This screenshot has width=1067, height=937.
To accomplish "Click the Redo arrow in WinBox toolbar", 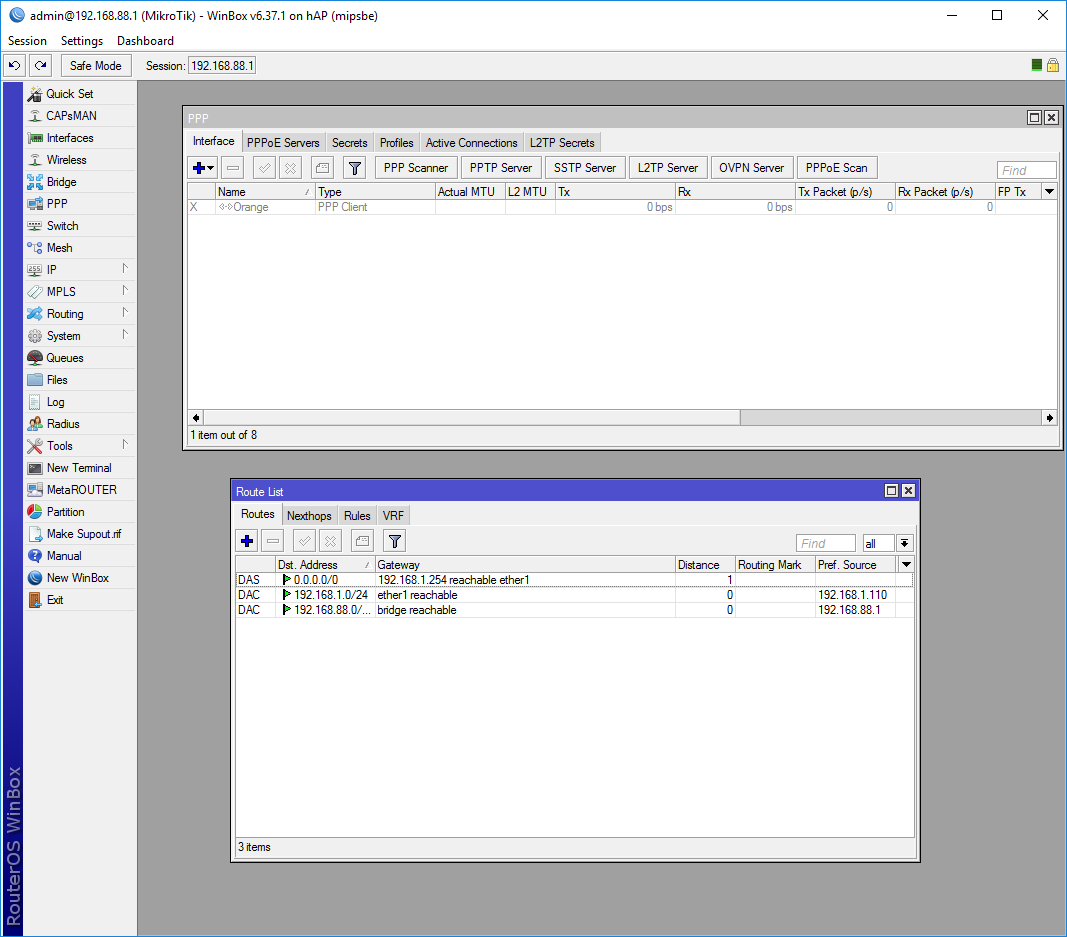I will 41,66.
